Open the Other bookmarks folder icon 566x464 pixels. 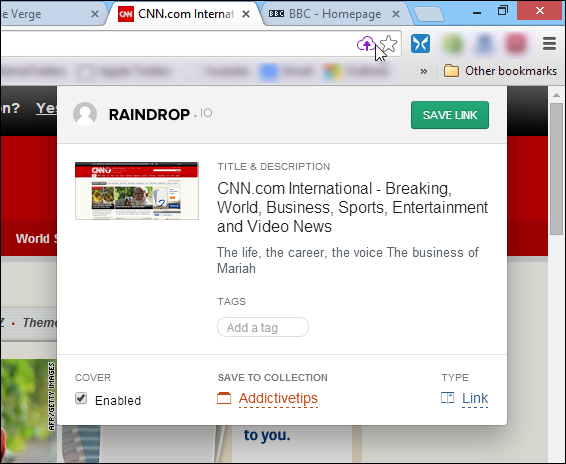coord(451,71)
